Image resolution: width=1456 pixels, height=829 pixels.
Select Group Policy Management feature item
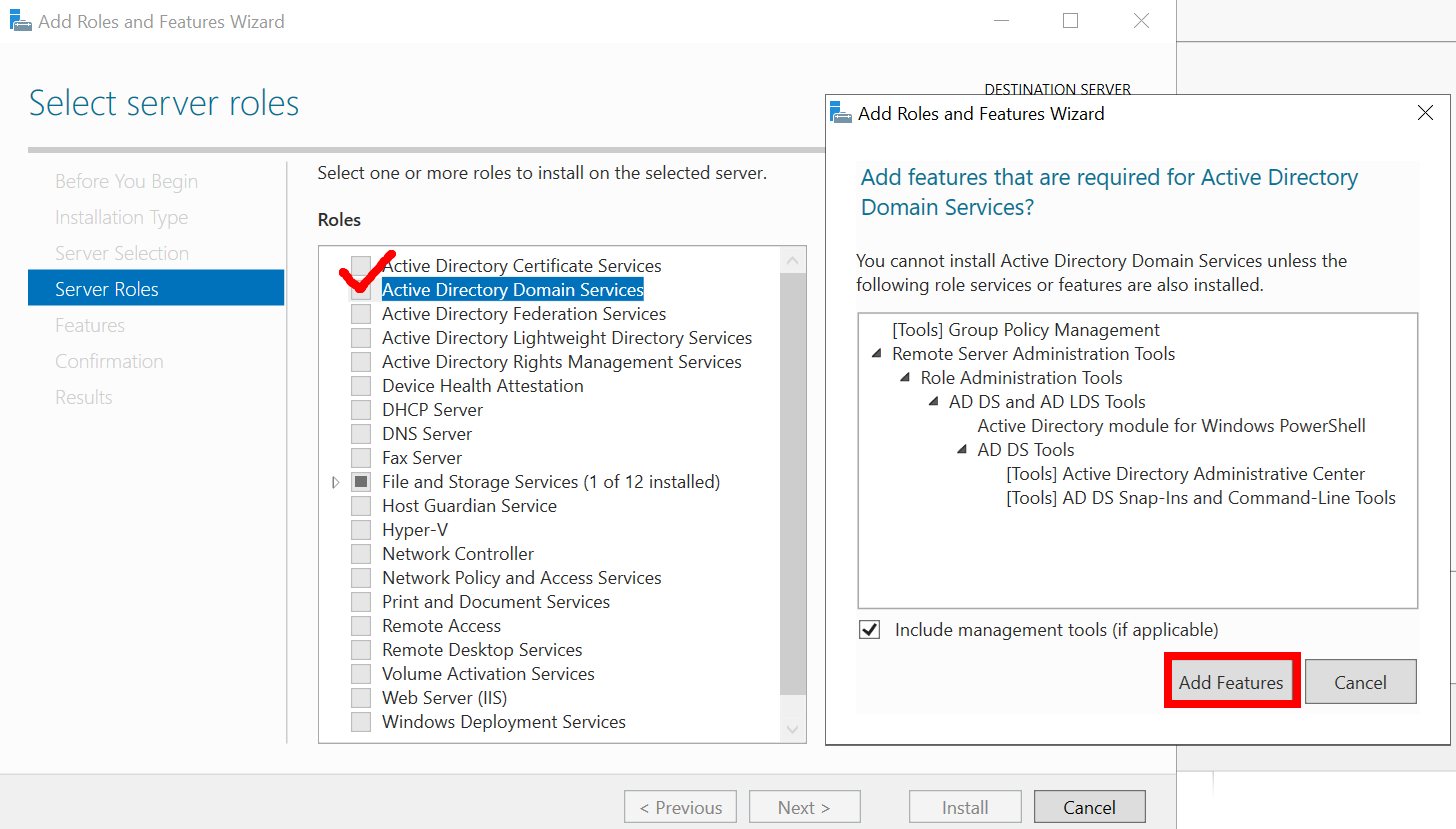(1026, 330)
